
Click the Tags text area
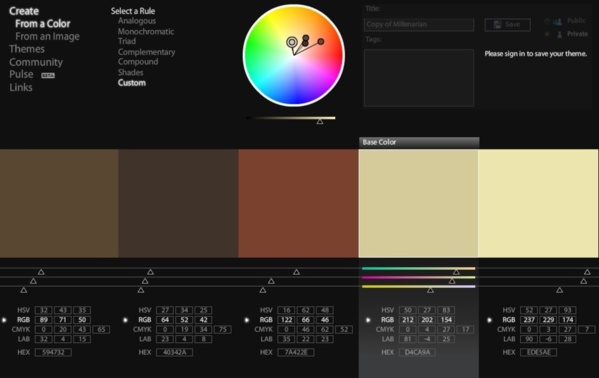click(419, 78)
